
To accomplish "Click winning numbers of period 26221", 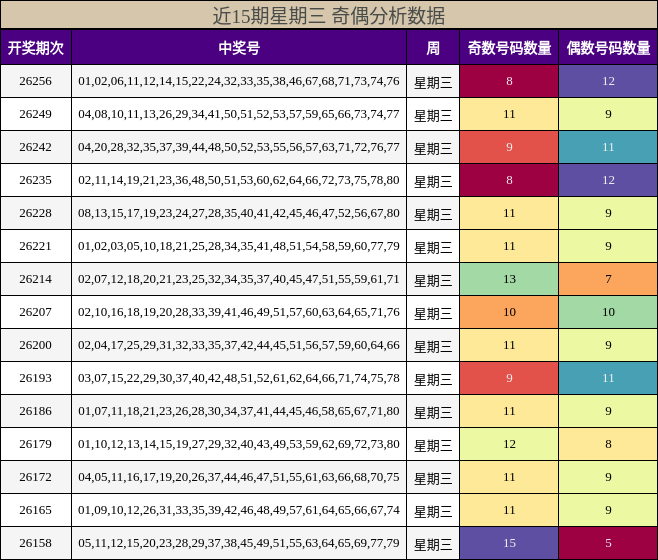I will coord(239,246).
